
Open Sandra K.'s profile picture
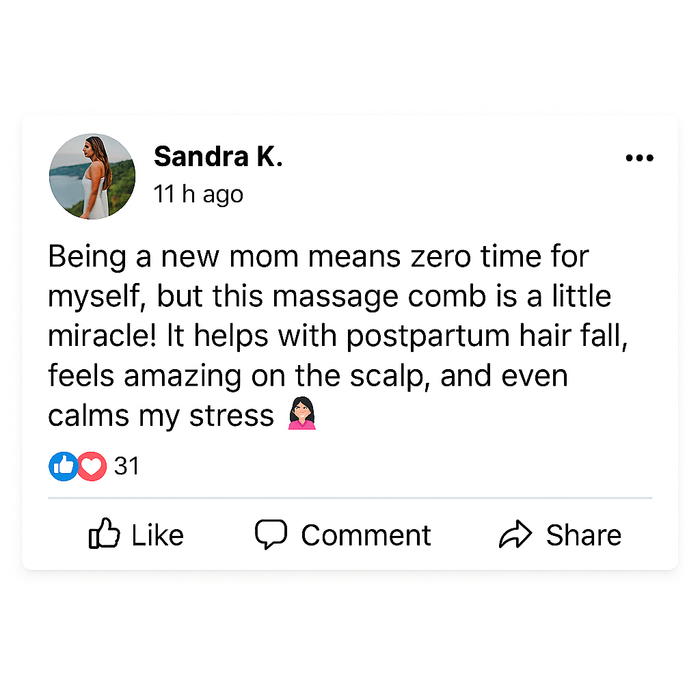click(x=92, y=177)
